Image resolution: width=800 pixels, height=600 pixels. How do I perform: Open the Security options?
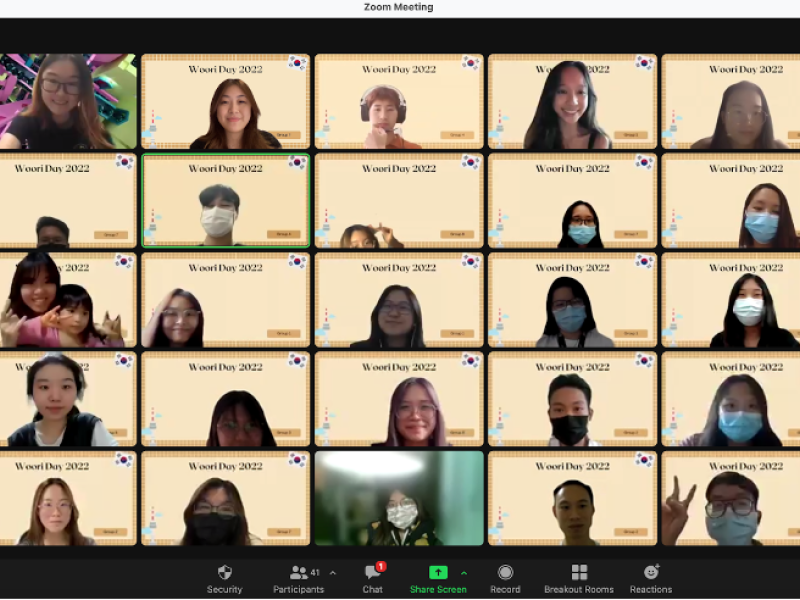[x=224, y=579]
